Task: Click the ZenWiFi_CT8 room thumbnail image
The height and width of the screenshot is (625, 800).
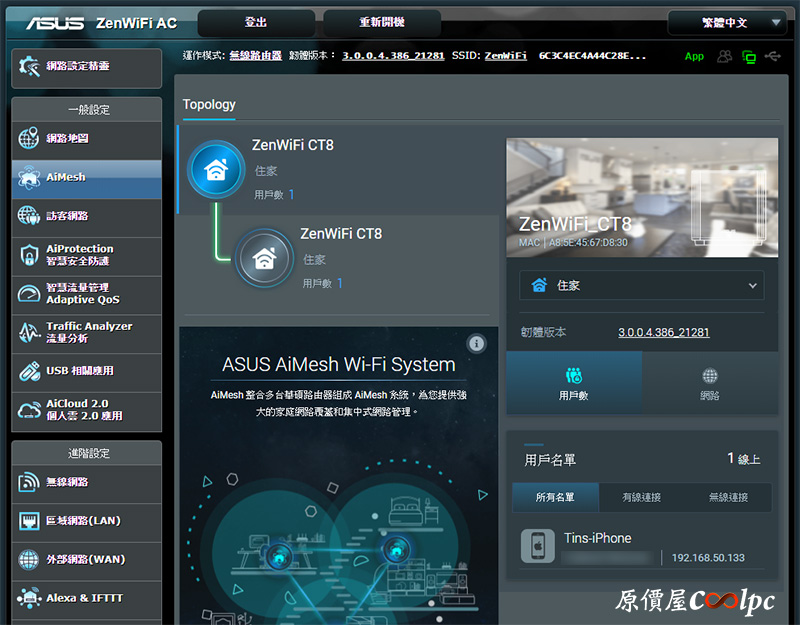Action: point(642,197)
